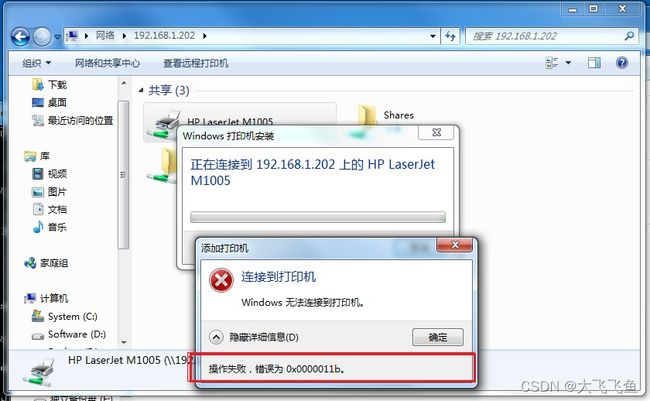Viewport: 650px width, 401px height.
Task: Close the 添加打印机 error dialog
Action: pos(454,245)
